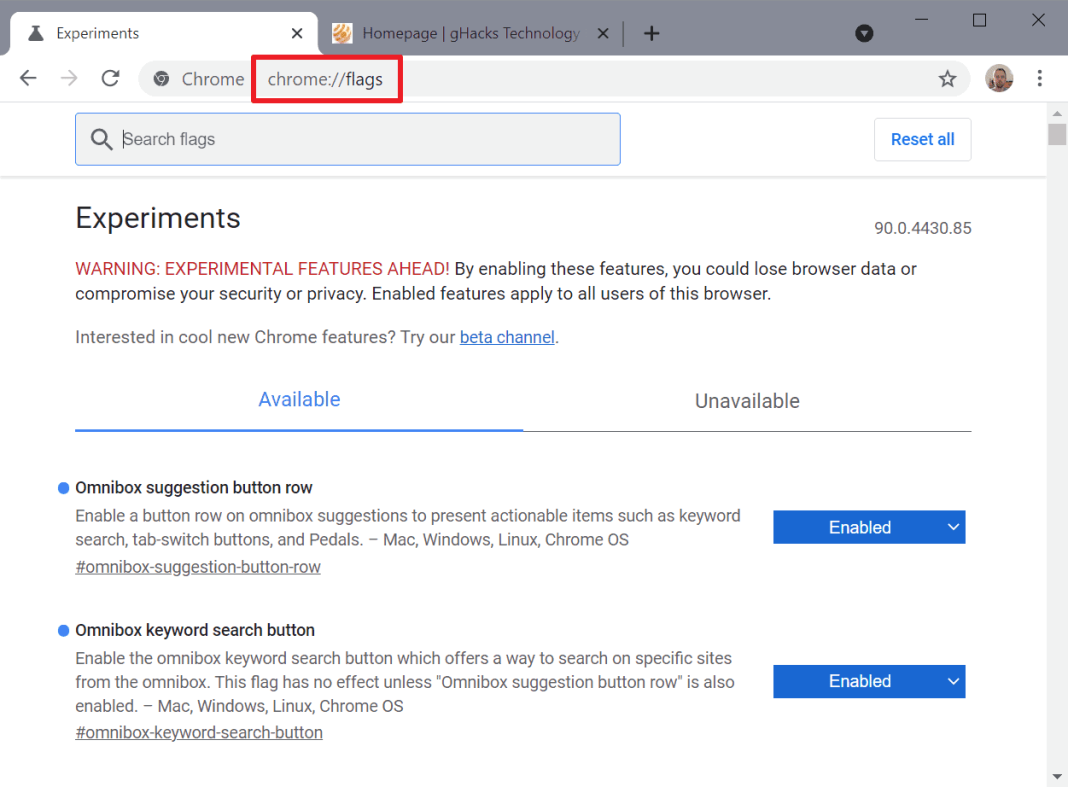
Task: Open Chrome's three-dot menu
Action: pos(1040,78)
